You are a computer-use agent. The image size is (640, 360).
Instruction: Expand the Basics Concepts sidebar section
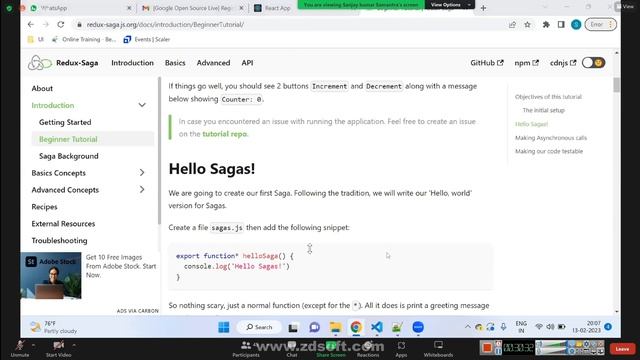pyautogui.click(x=142, y=173)
